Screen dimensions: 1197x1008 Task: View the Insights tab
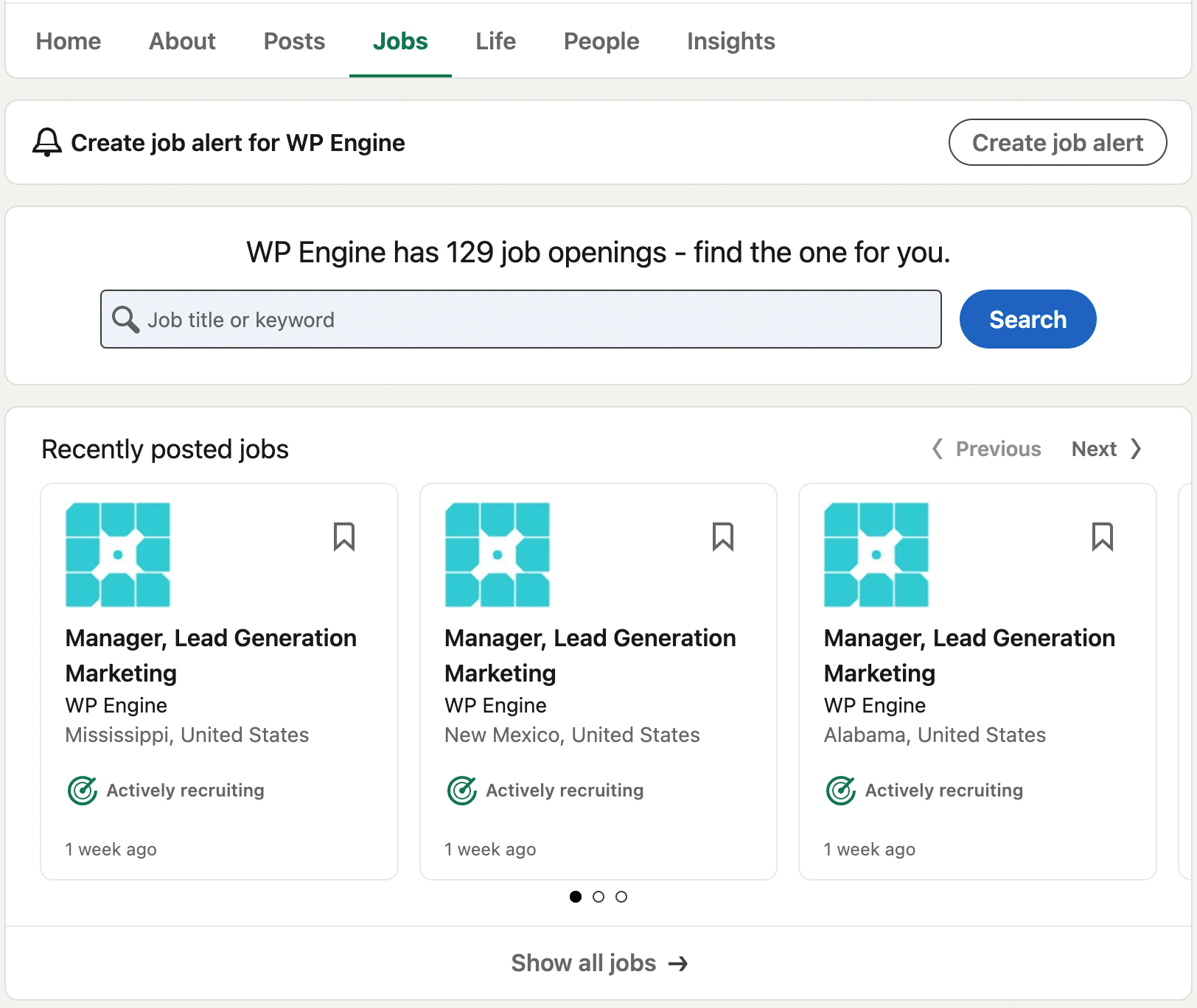(x=730, y=41)
